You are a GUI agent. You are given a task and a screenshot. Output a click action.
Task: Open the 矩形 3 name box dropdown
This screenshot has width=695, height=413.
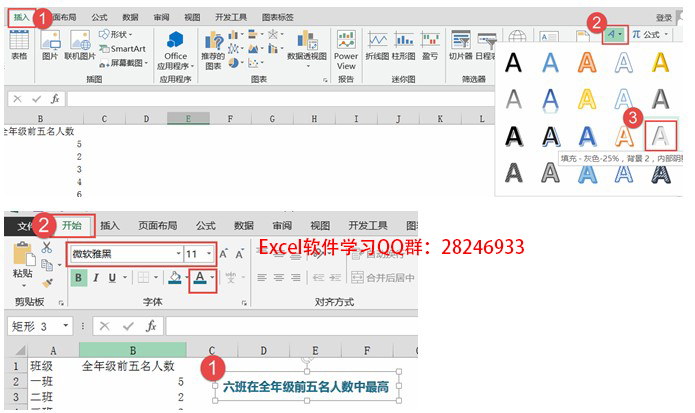[x=66, y=326]
